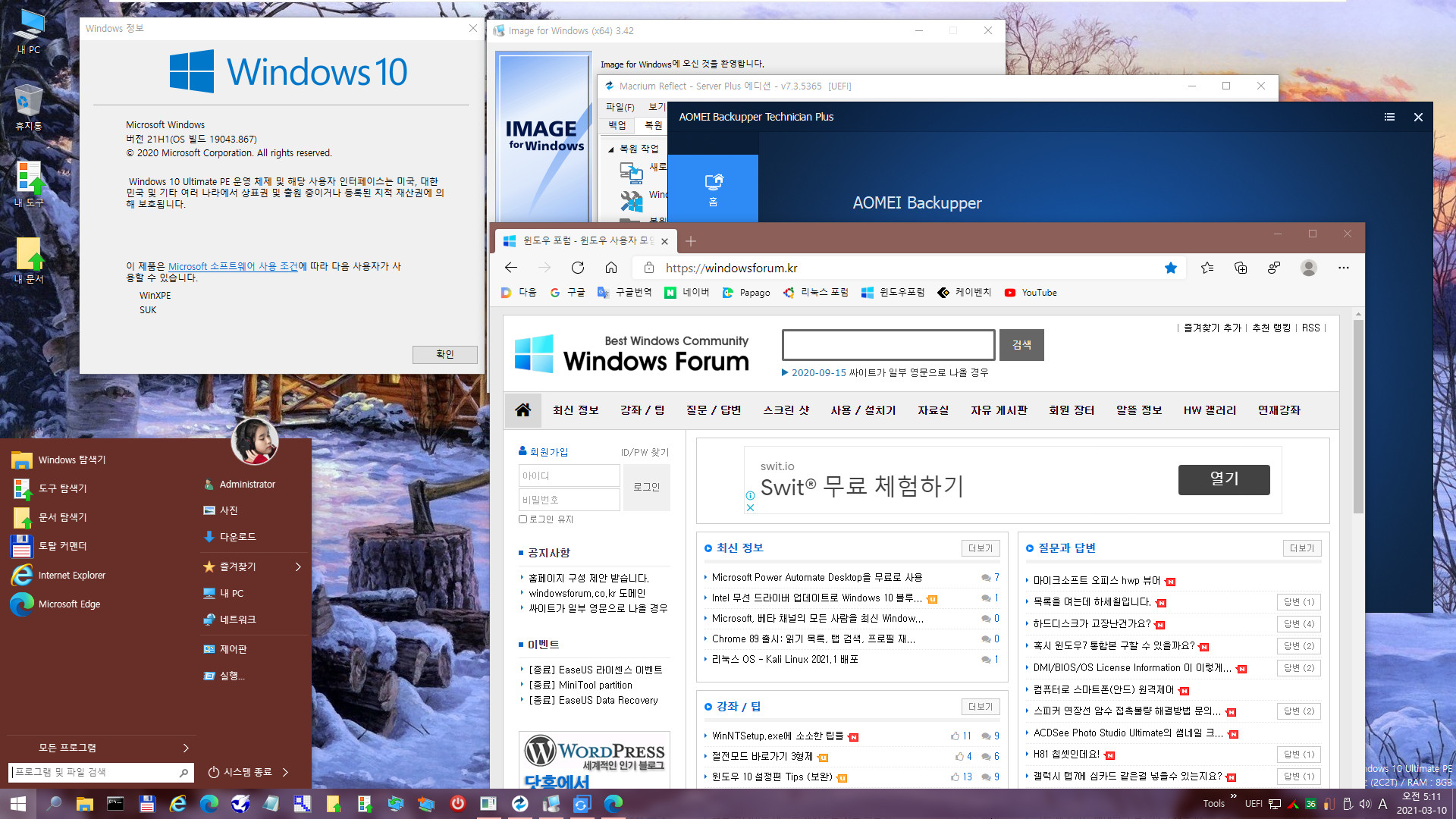This screenshot has height=819, width=1456.
Task: Open the Edge Collections icon
Action: 1241,268
